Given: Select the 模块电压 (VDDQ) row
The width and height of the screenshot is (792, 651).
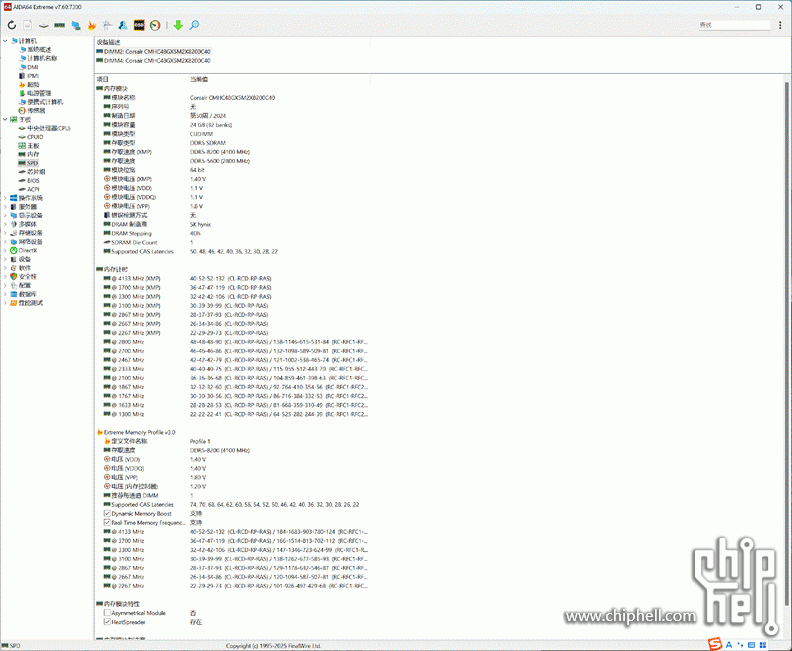Looking at the screenshot, I should pos(232,197).
